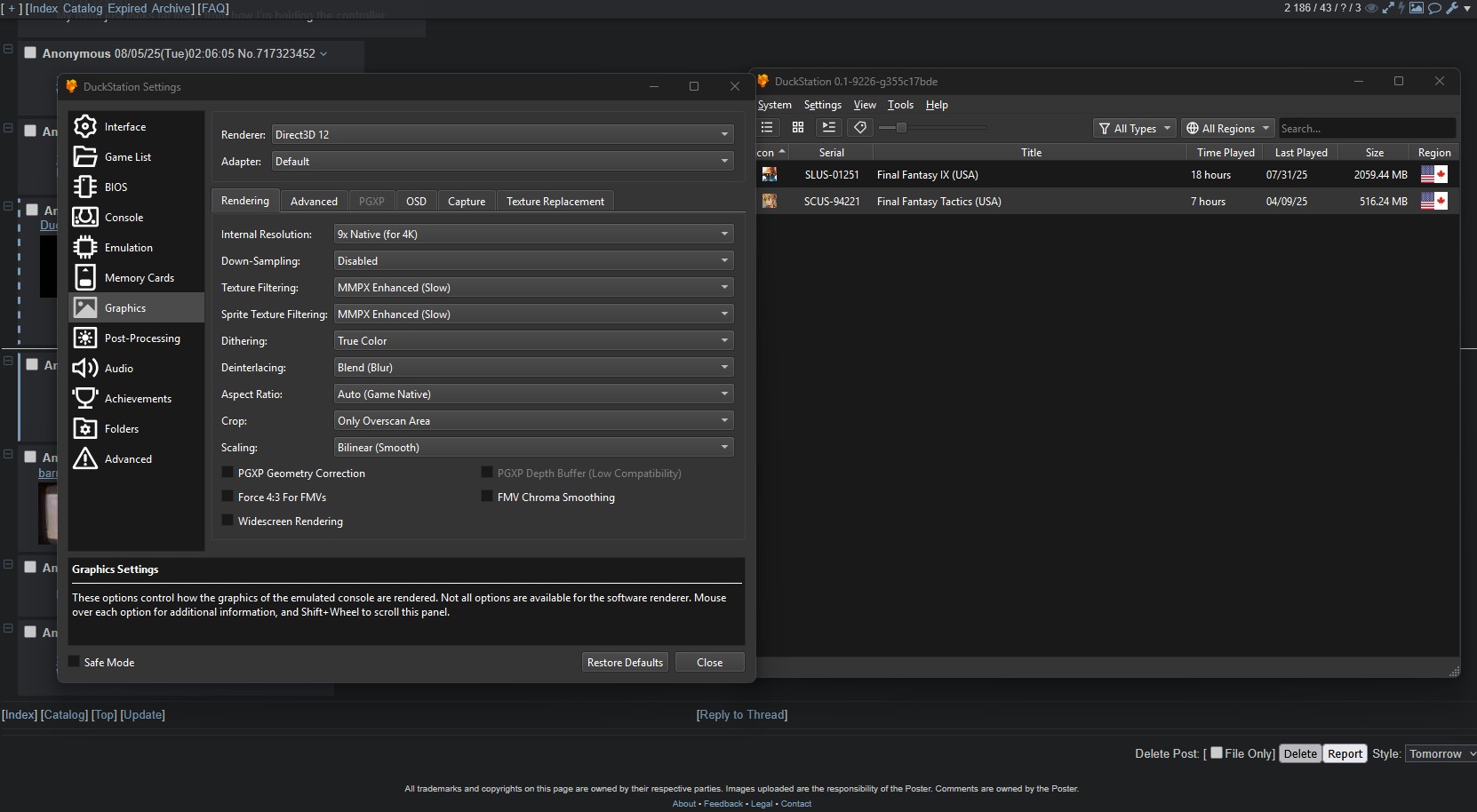Click the game list Search field
Image resolution: width=1477 pixels, height=812 pixels.
(1367, 128)
